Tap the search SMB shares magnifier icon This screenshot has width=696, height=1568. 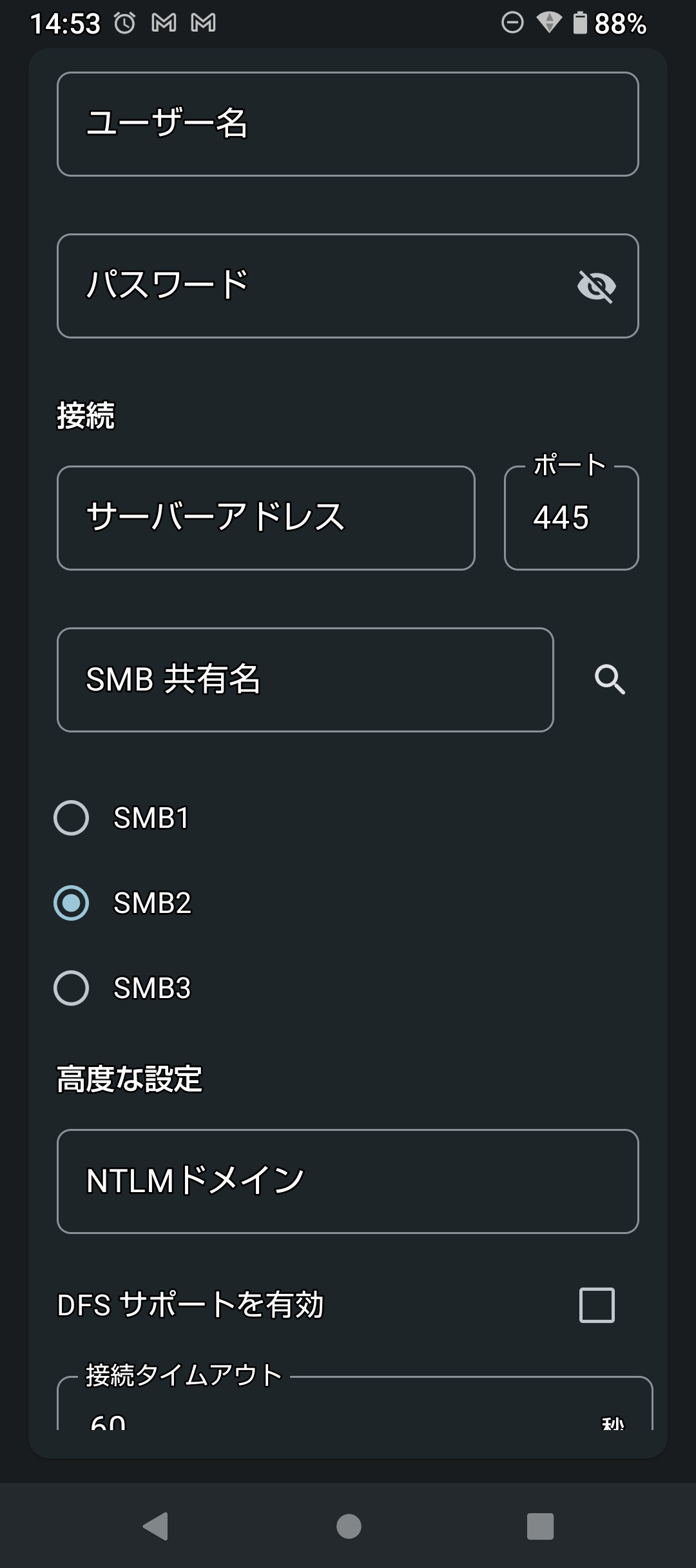coord(610,680)
